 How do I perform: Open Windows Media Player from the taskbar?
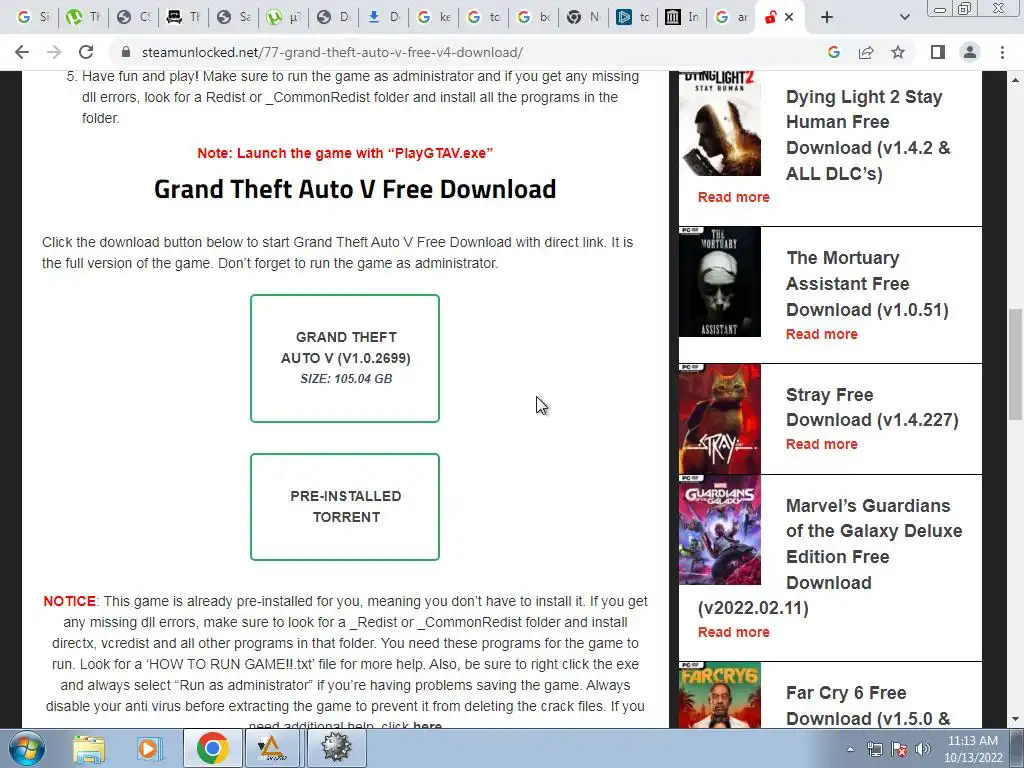tap(148, 748)
